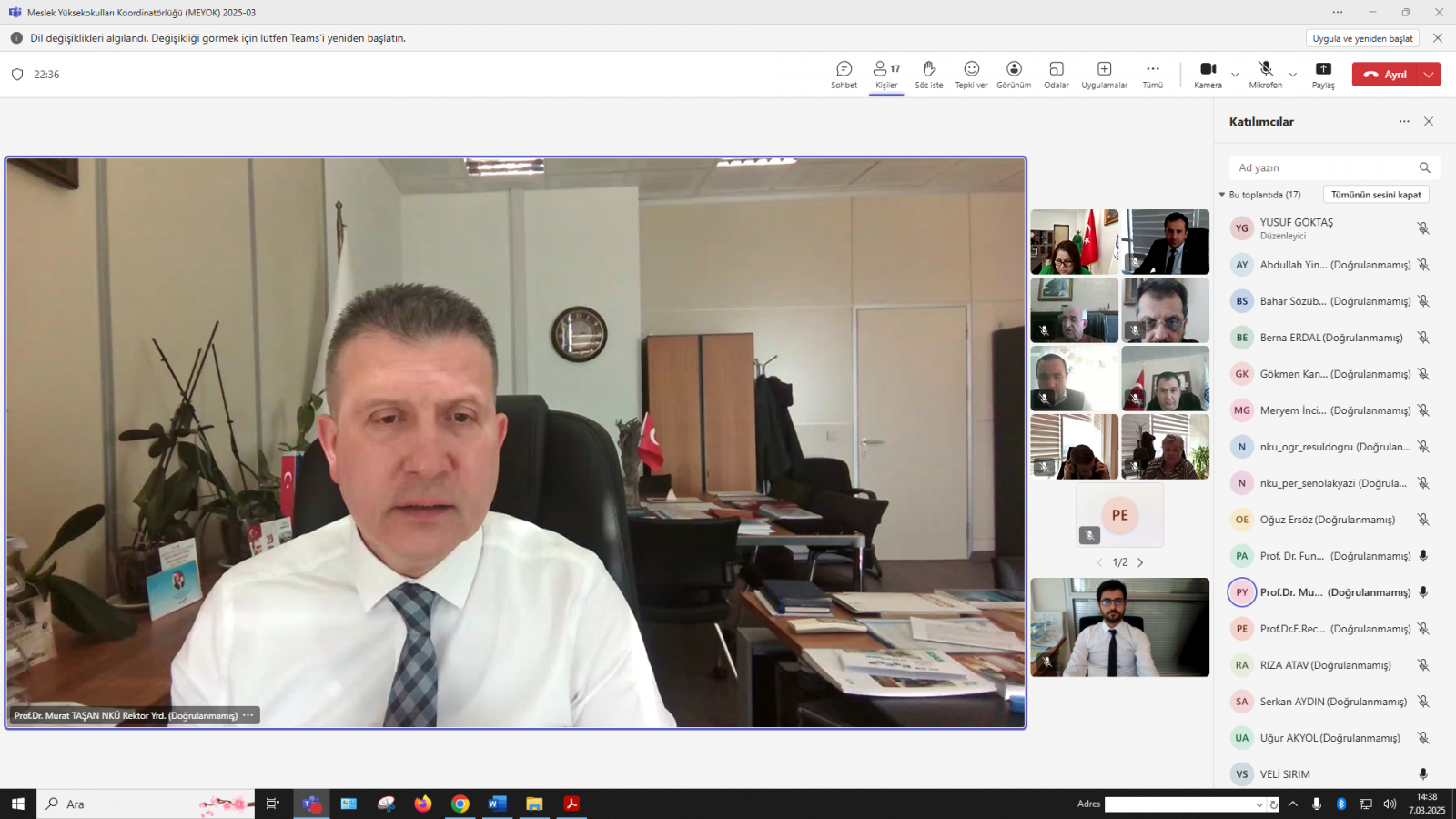This screenshot has height=819, width=1456.
Task: Select video thumbnail of woman with flag
Action: point(1075,242)
